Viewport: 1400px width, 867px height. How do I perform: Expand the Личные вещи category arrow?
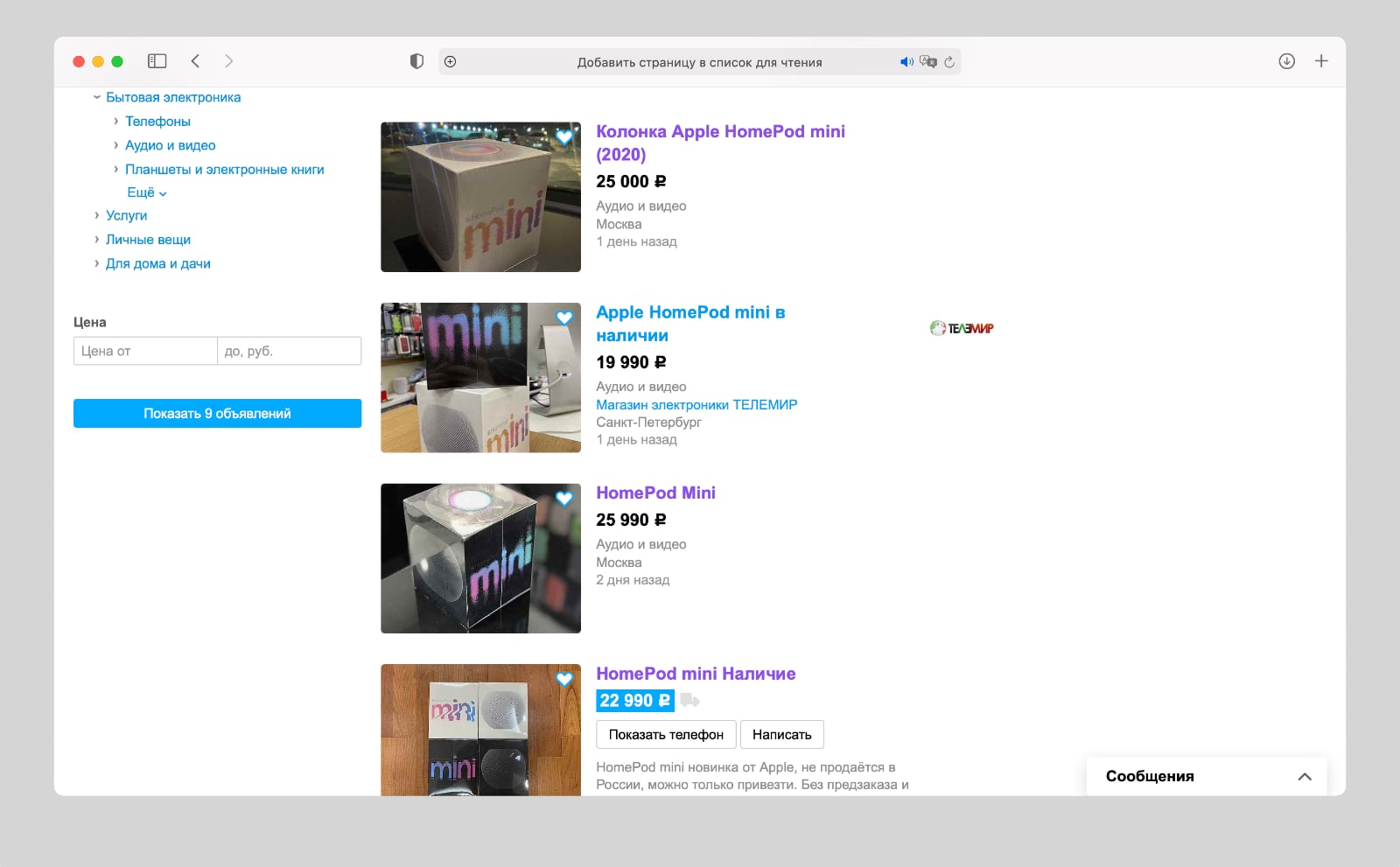coord(97,239)
